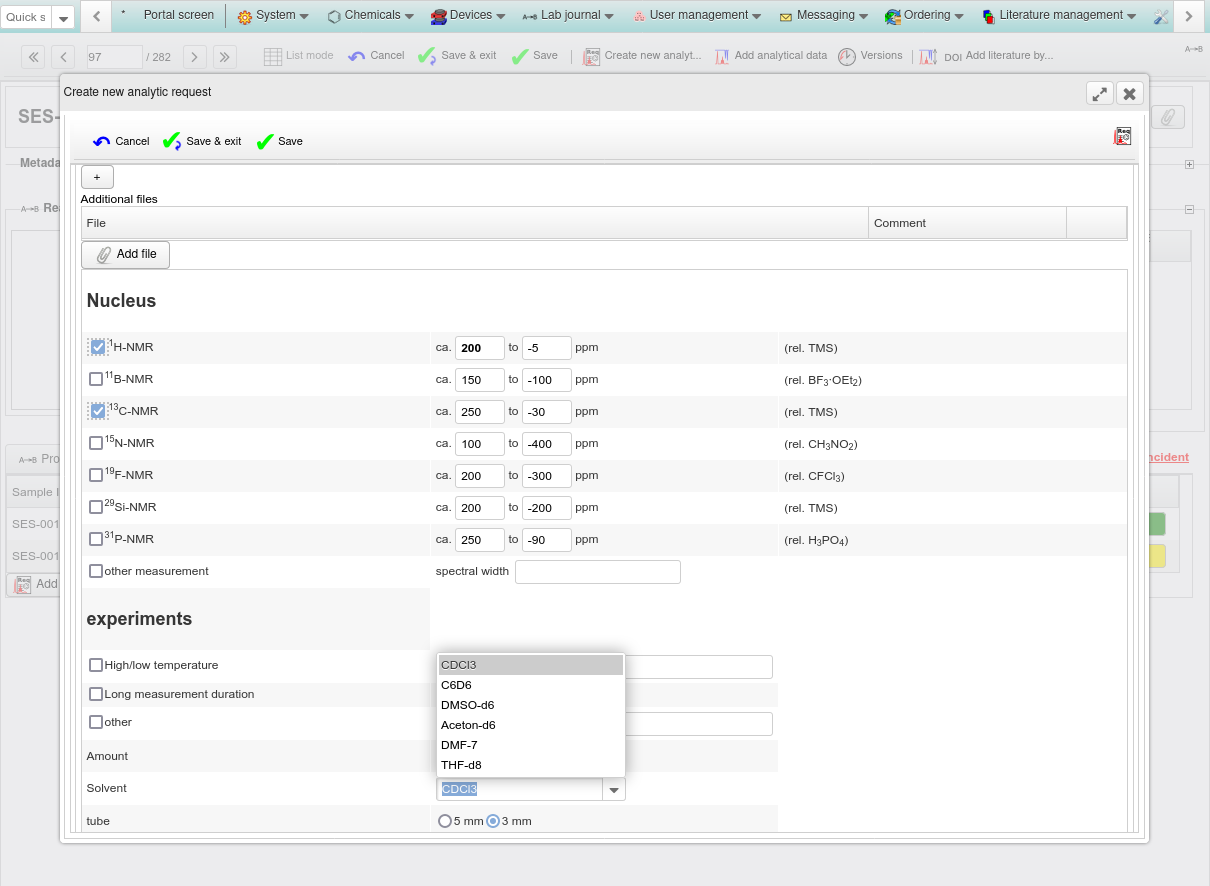
Task: Jump to first record double-arrow icon
Action: tap(33, 57)
